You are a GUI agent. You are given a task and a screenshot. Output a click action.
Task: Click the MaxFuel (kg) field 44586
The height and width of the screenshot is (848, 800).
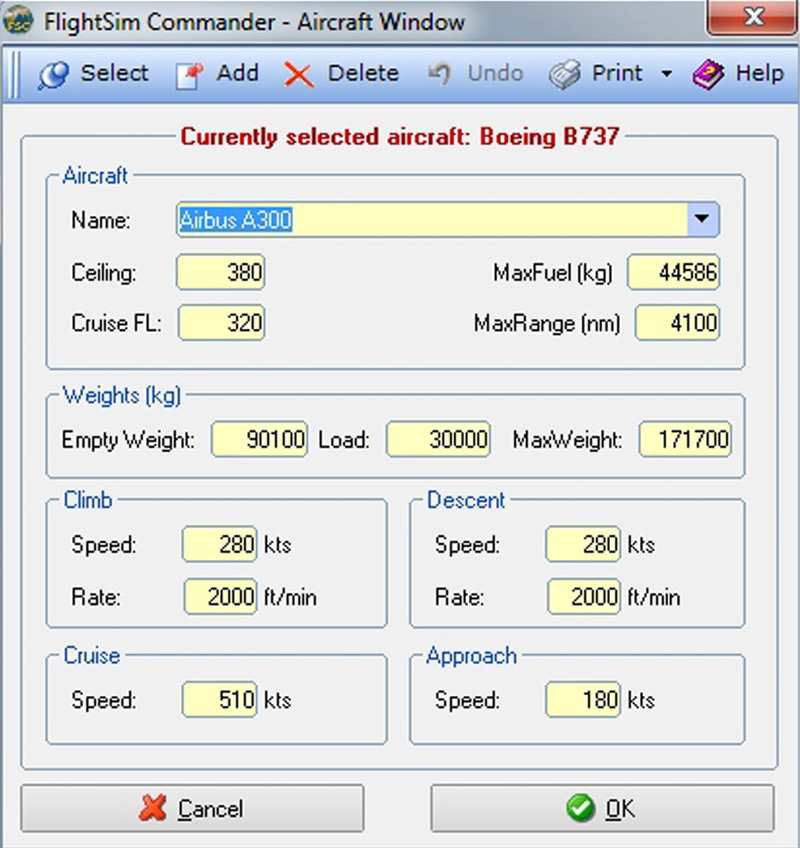pyautogui.click(x=673, y=271)
